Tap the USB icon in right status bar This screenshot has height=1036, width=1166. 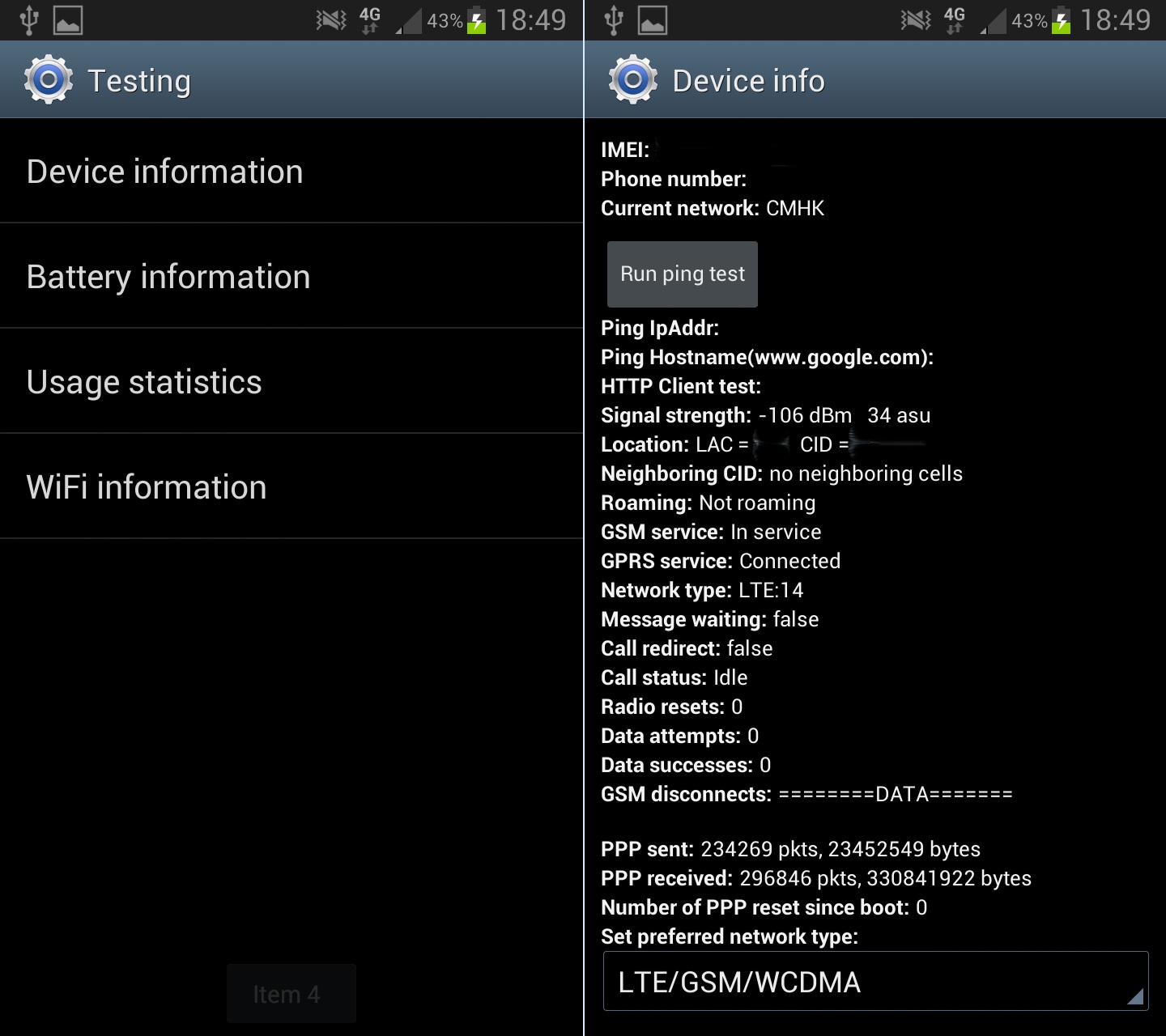pos(614,20)
